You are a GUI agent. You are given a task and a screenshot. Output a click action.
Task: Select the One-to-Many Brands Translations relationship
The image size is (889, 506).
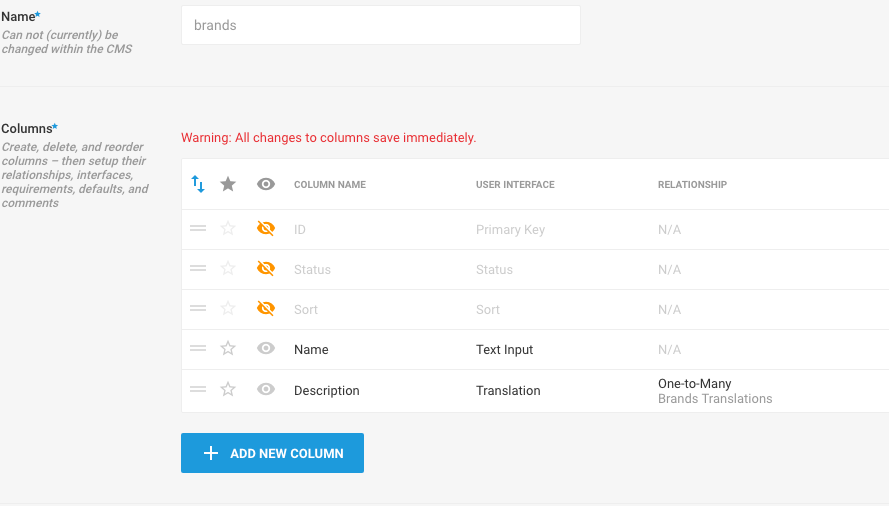click(x=715, y=391)
